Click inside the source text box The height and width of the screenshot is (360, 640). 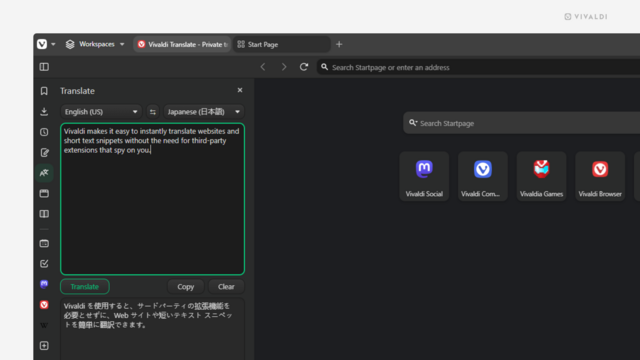tap(153, 199)
